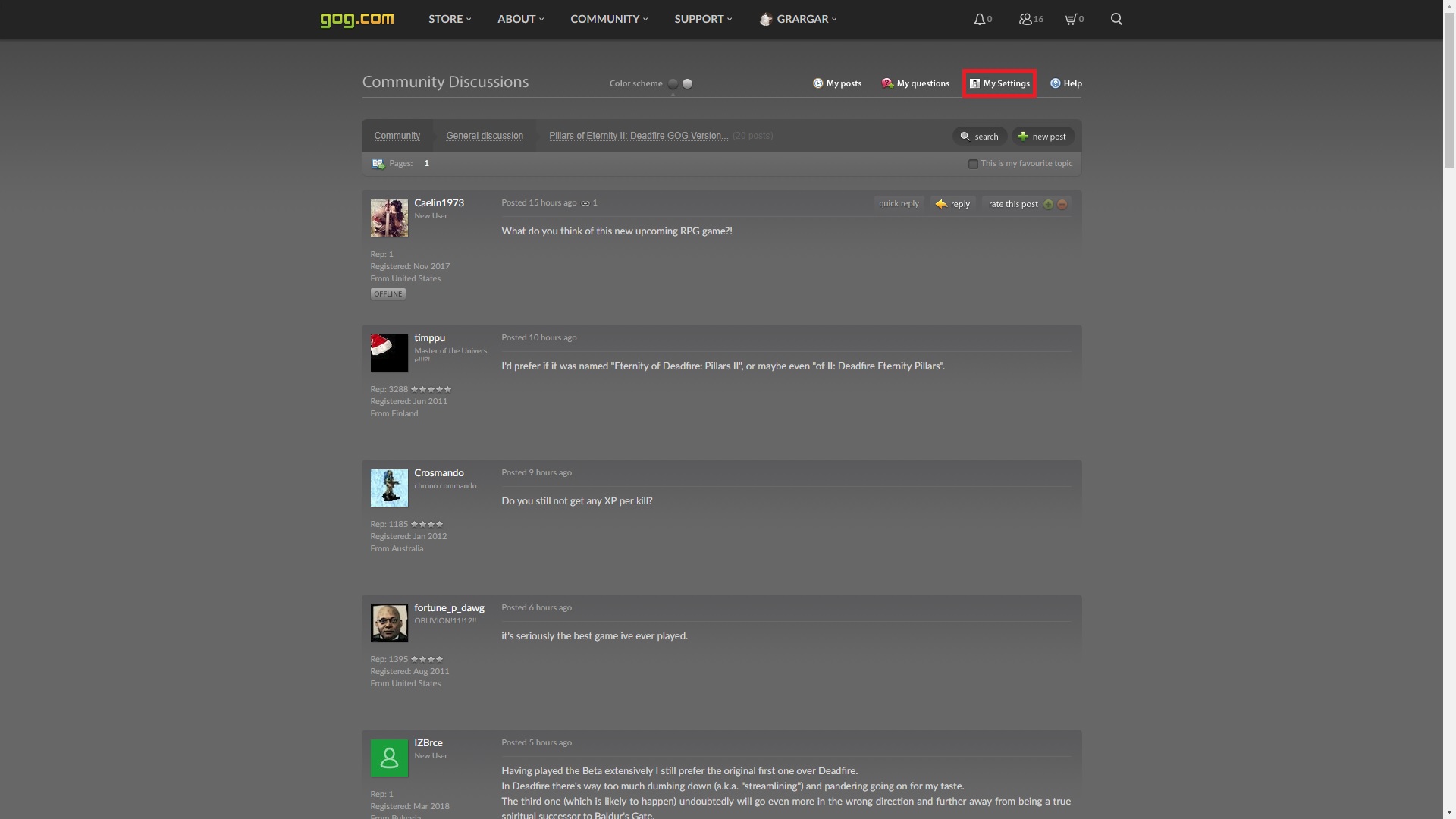This screenshot has height=819, width=1456.
Task: Open timppu's profile name
Action: click(429, 338)
